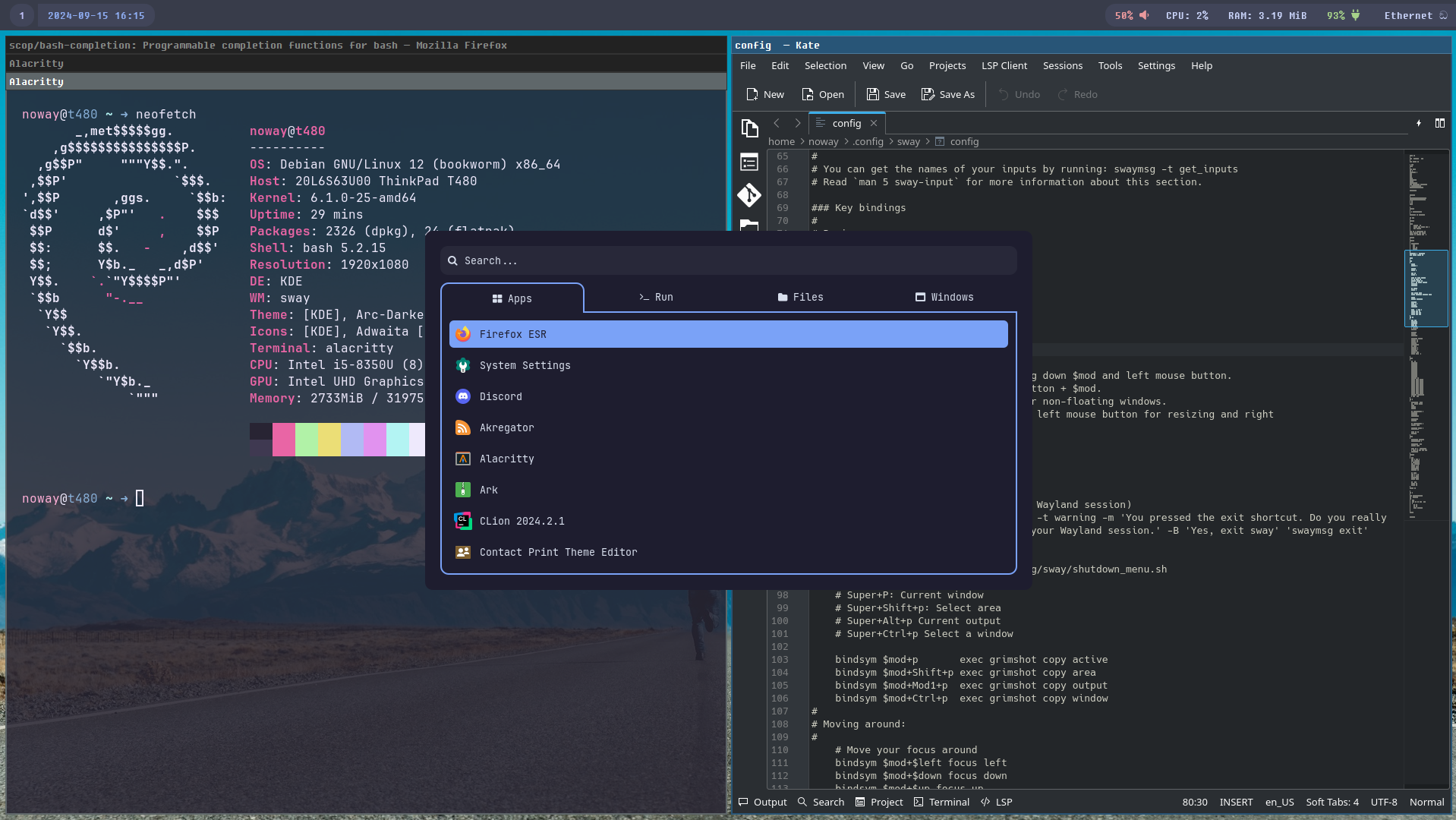Screen dimensions: 1456x820
Task: Launch Akregator from the app list
Action: (729, 427)
